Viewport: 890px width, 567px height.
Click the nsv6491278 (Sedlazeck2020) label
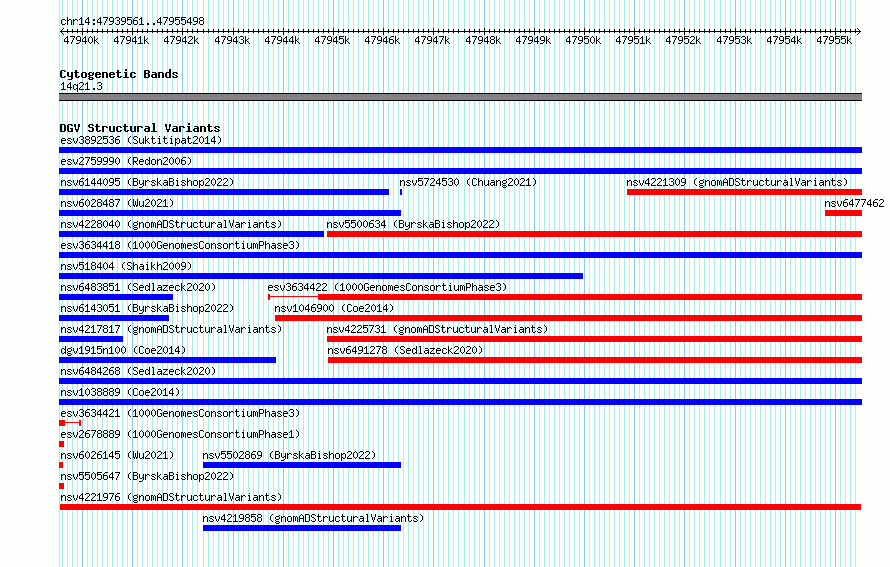(x=405, y=350)
